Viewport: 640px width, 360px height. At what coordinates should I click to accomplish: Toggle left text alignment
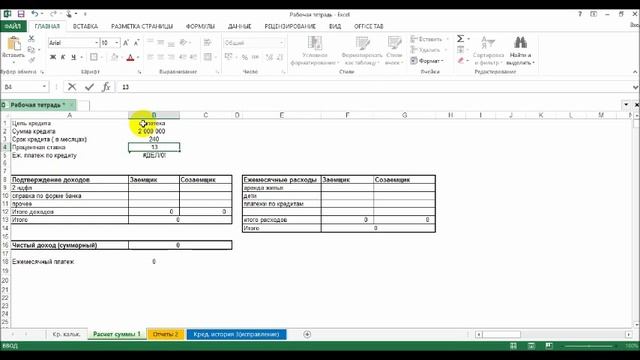click(x=150, y=57)
